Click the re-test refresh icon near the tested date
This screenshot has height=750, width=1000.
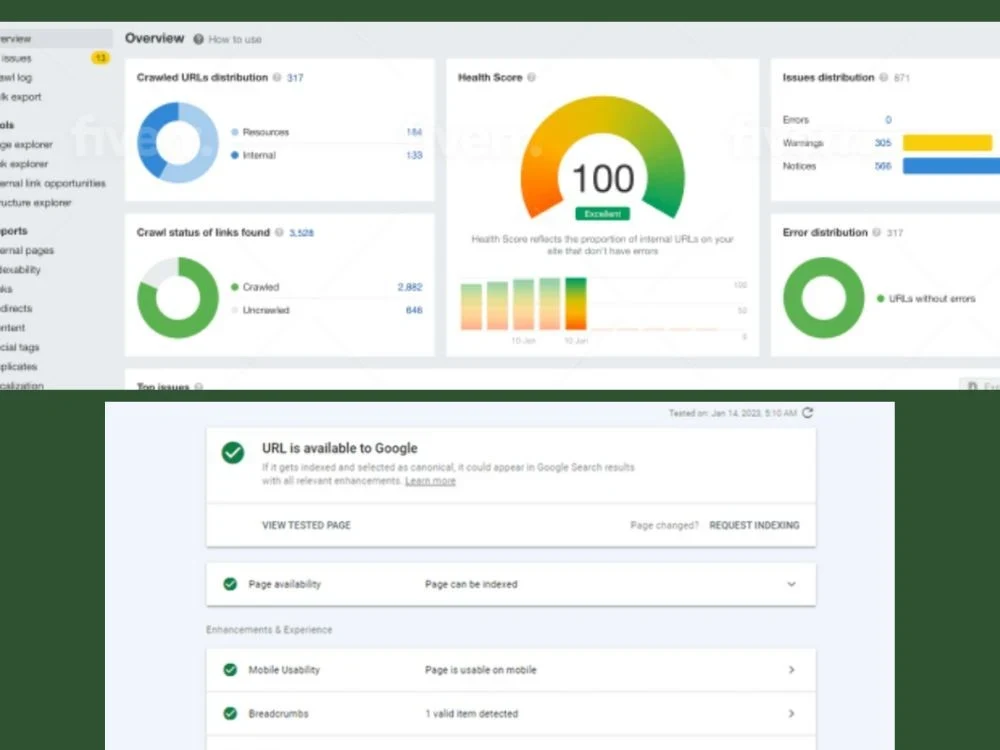[x=807, y=411]
